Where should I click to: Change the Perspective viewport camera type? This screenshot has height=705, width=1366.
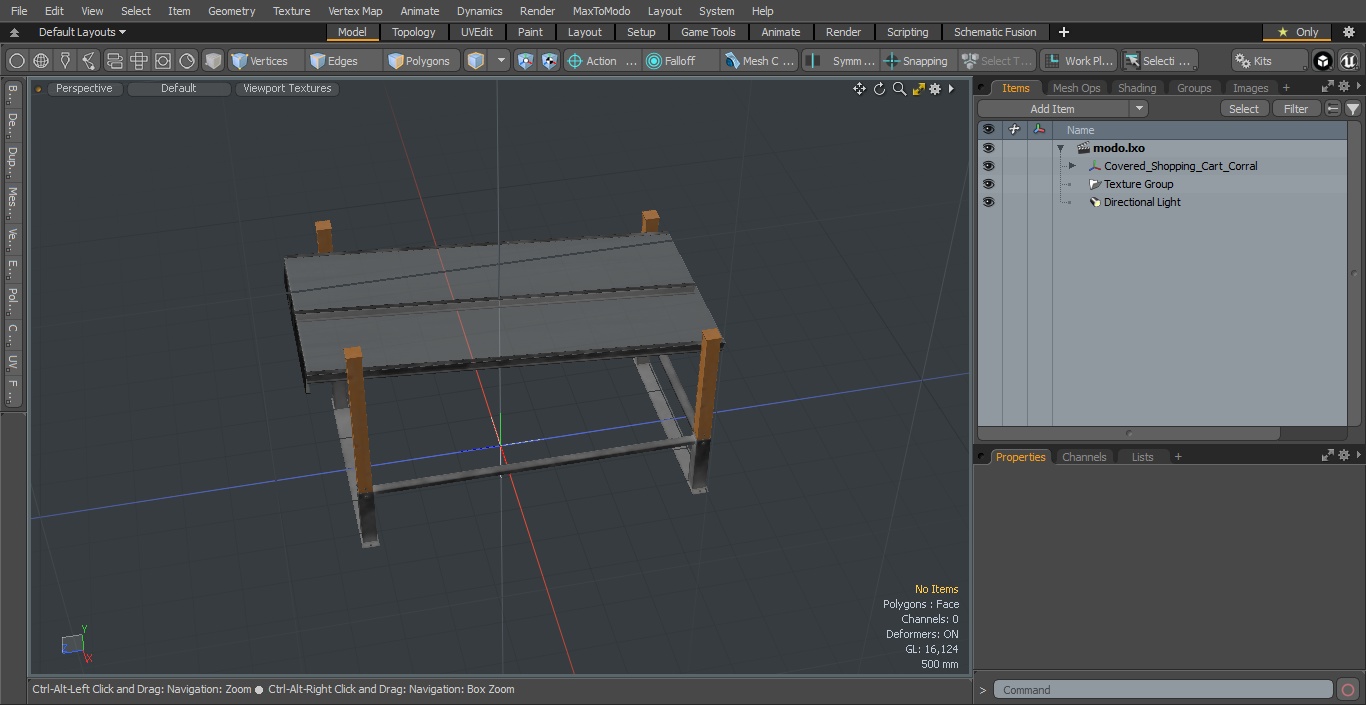click(84, 88)
